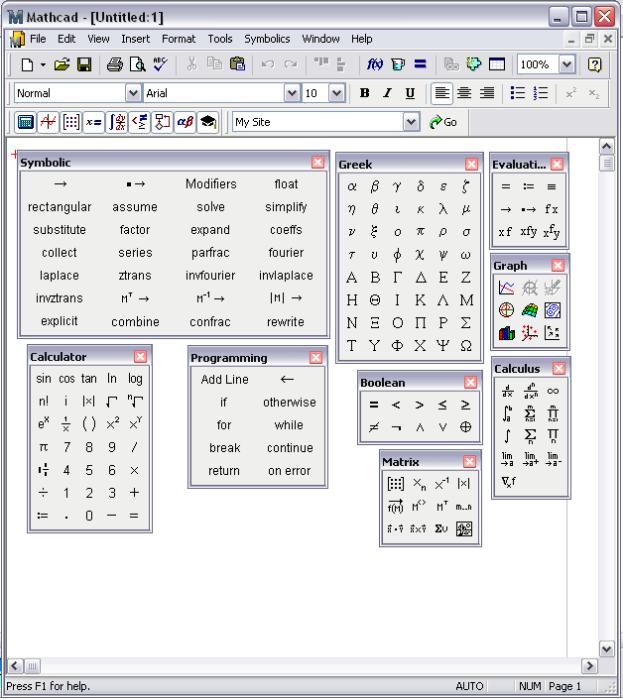623x699 pixels.
Task: Open the Help question mark icon
Action: [x=594, y=65]
